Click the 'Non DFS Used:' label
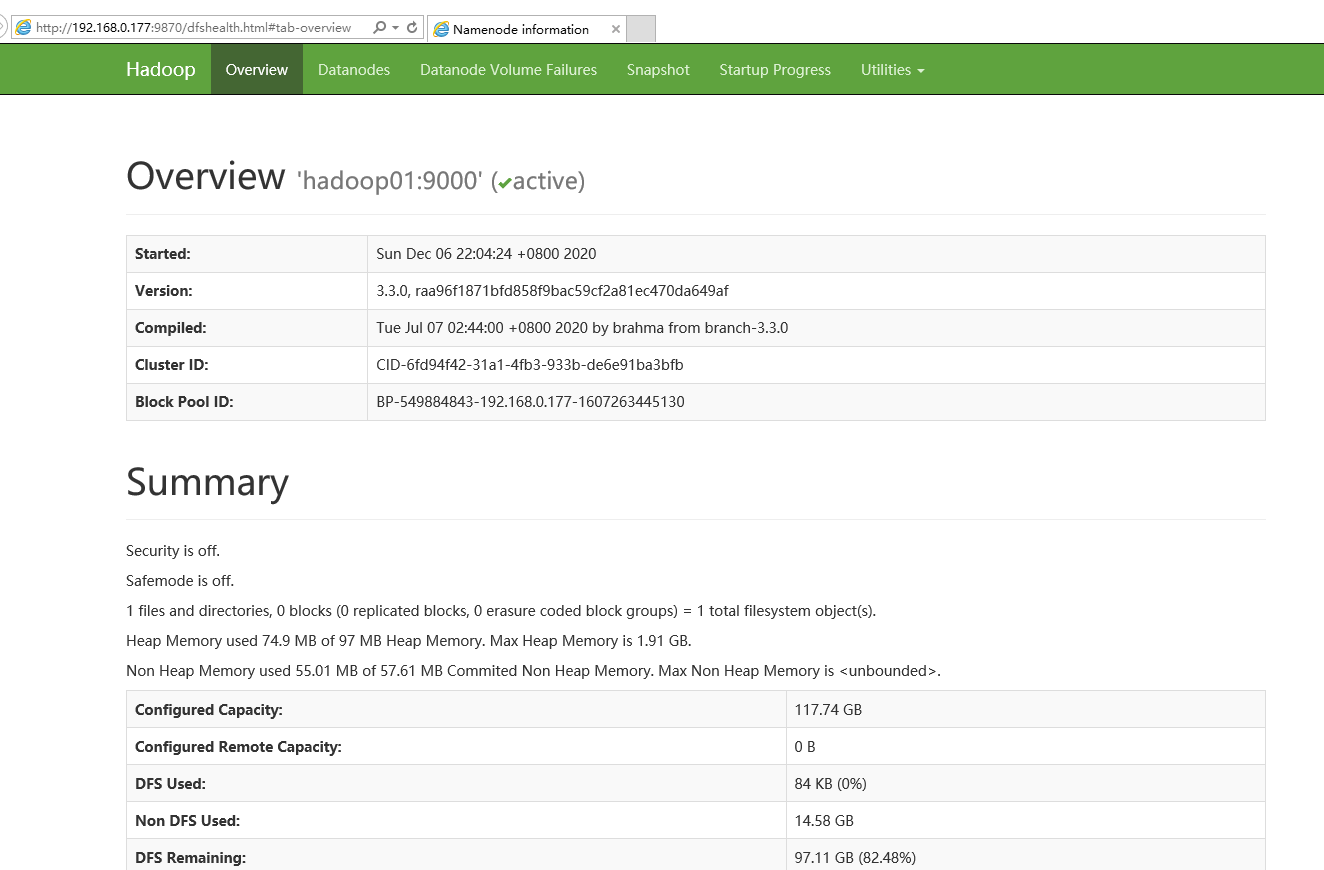Viewport: 1324px width, 870px height. click(x=187, y=821)
